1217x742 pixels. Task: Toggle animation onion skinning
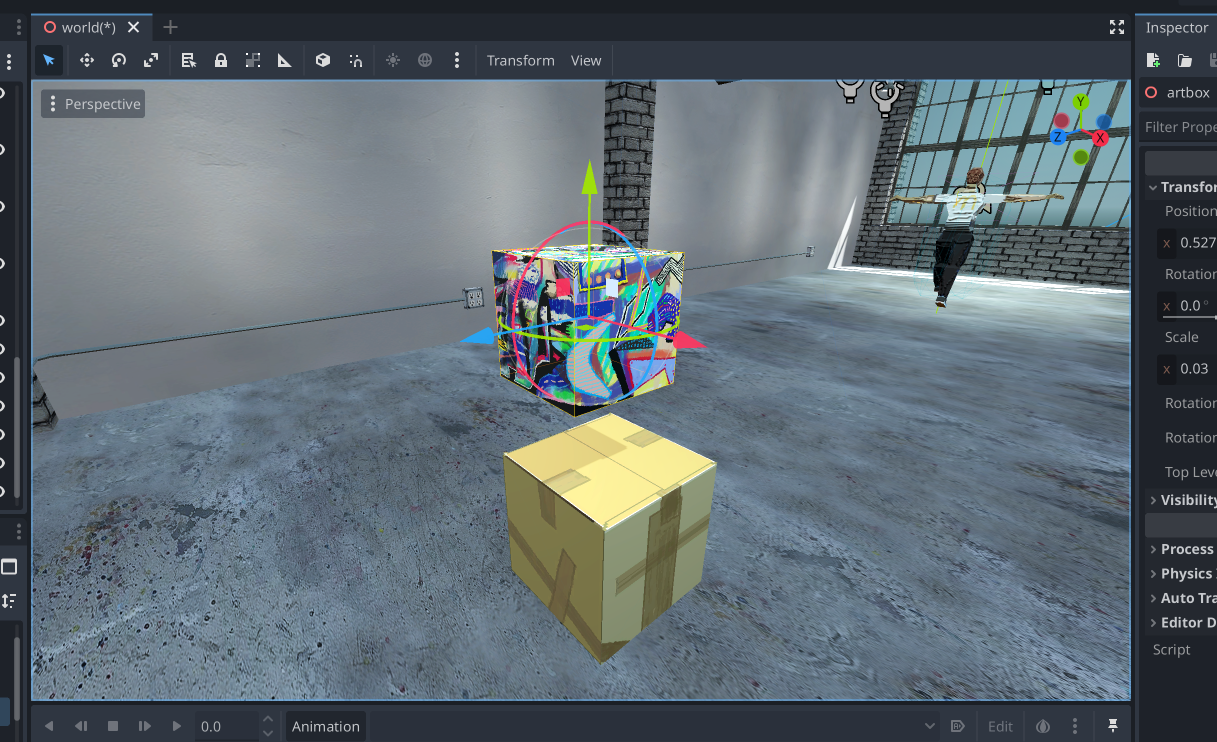click(x=1043, y=726)
